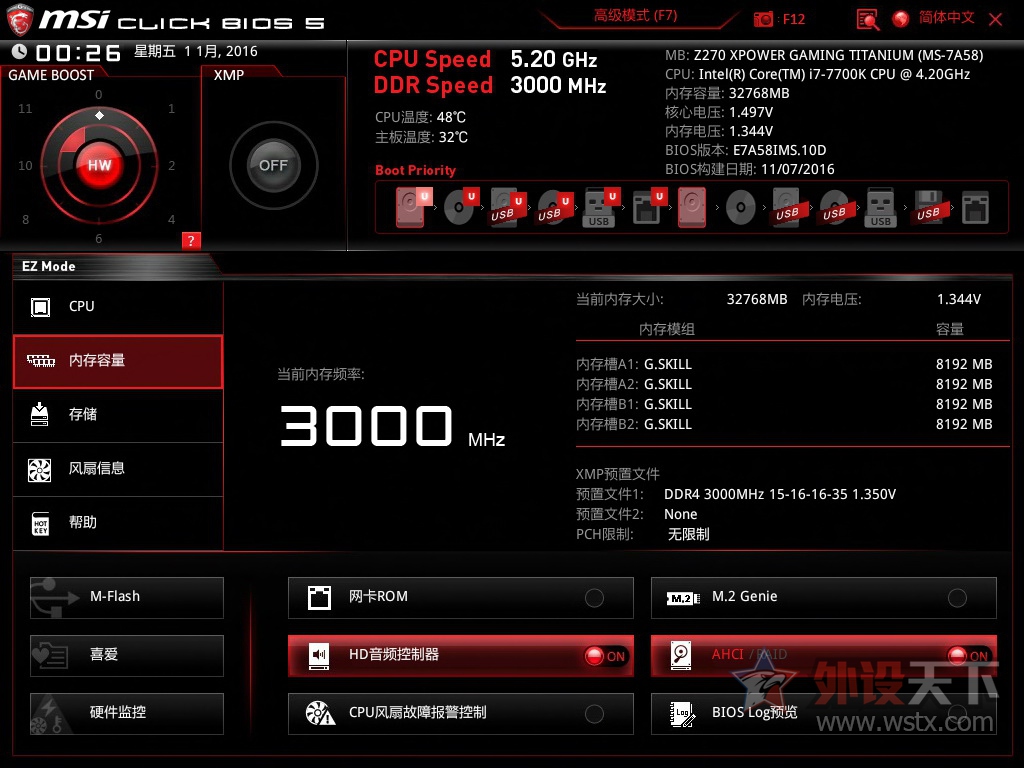Image resolution: width=1024 pixels, height=768 pixels.
Task: Close the BIOS with the red X
Action: 996,20
